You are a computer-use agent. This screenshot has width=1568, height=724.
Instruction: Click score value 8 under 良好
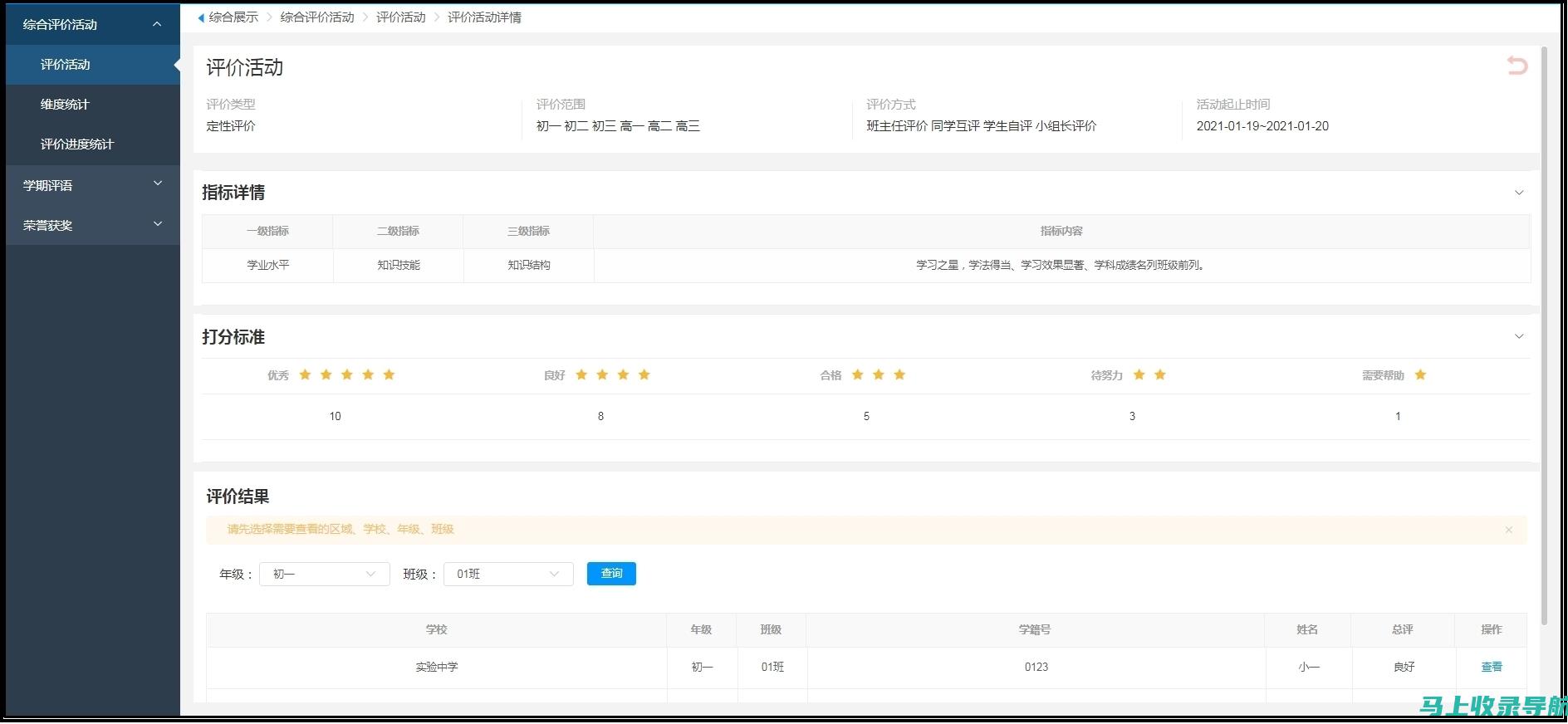pyautogui.click(x=600, y=416)
